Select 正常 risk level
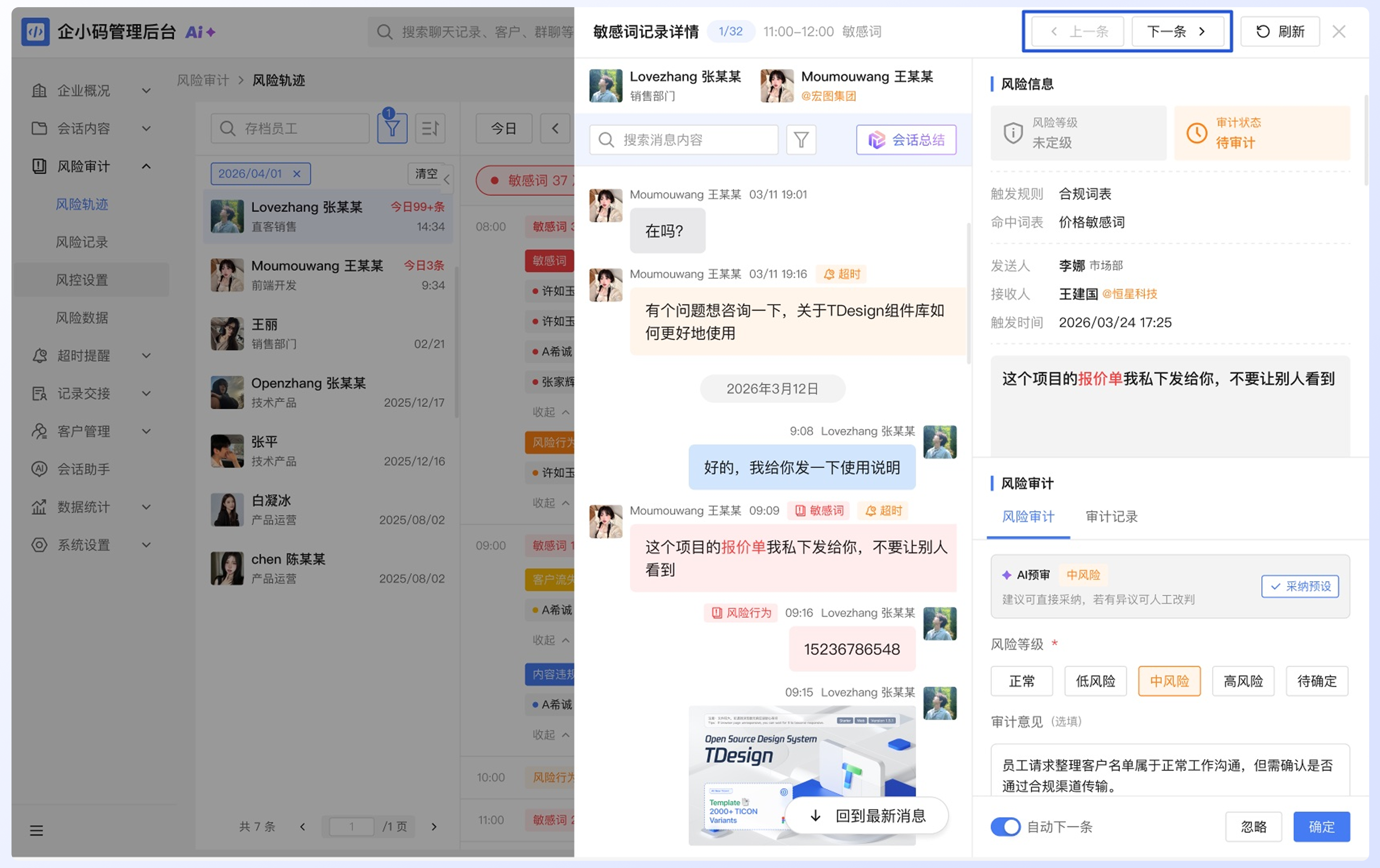Viewport: 1380px width, 868px height. coord(1021,681)
